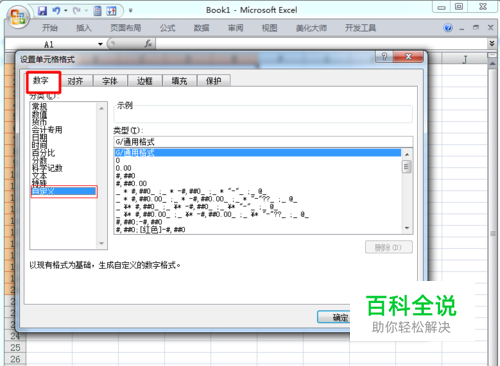Select 会计专用 category
This screenshot has height=366, width=500.
click(x=47, y=130)
